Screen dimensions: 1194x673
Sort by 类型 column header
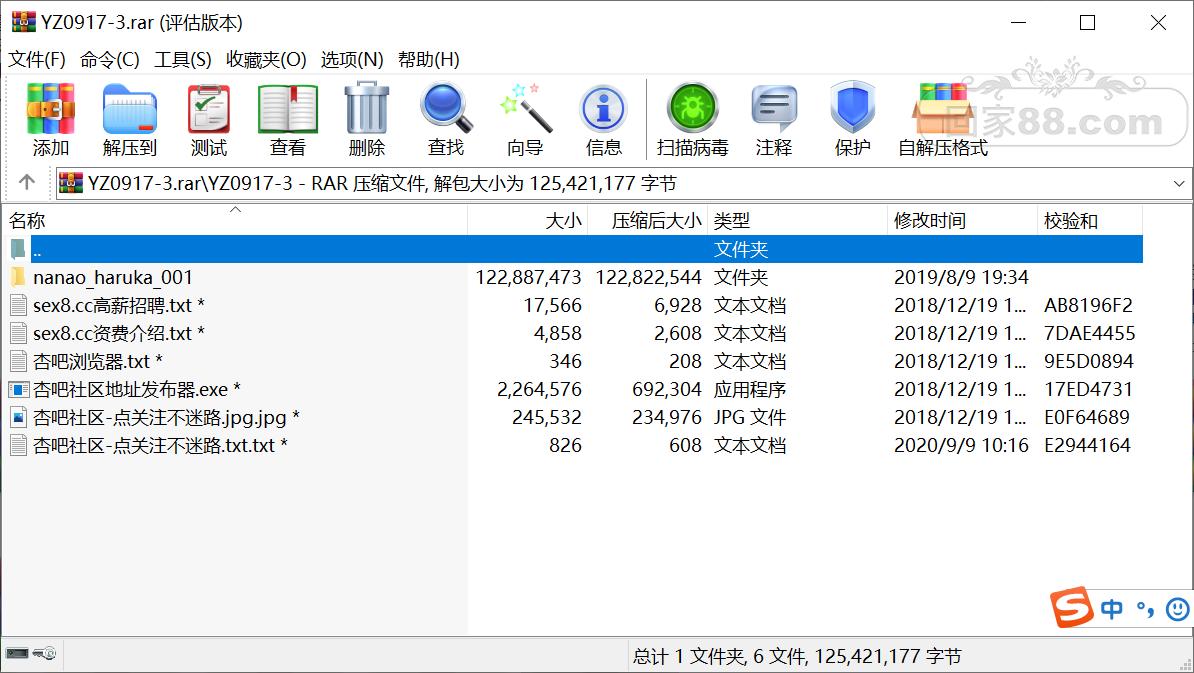click(x=798, y=221)
